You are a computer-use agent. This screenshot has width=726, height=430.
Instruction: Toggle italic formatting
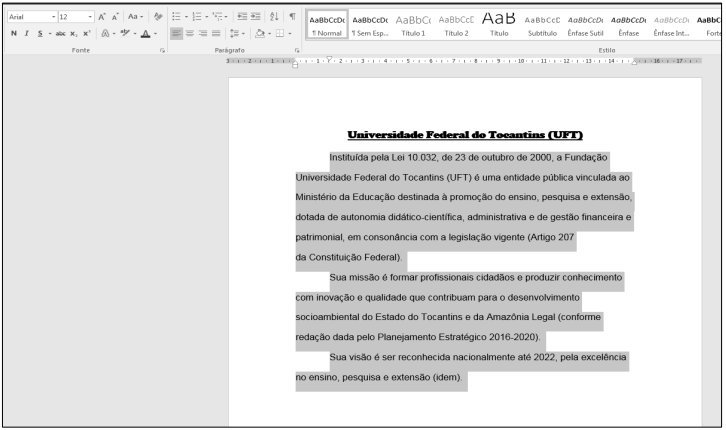24,34
